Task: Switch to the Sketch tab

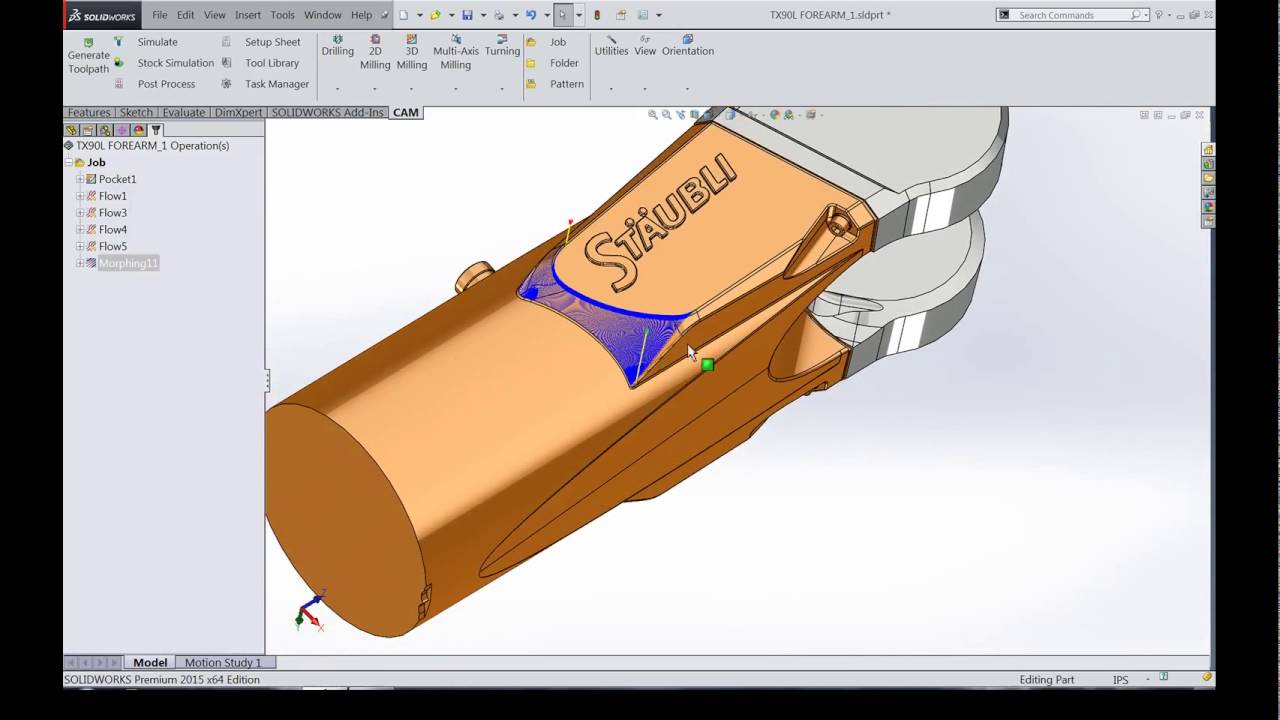Action: (x=137, y=113)
